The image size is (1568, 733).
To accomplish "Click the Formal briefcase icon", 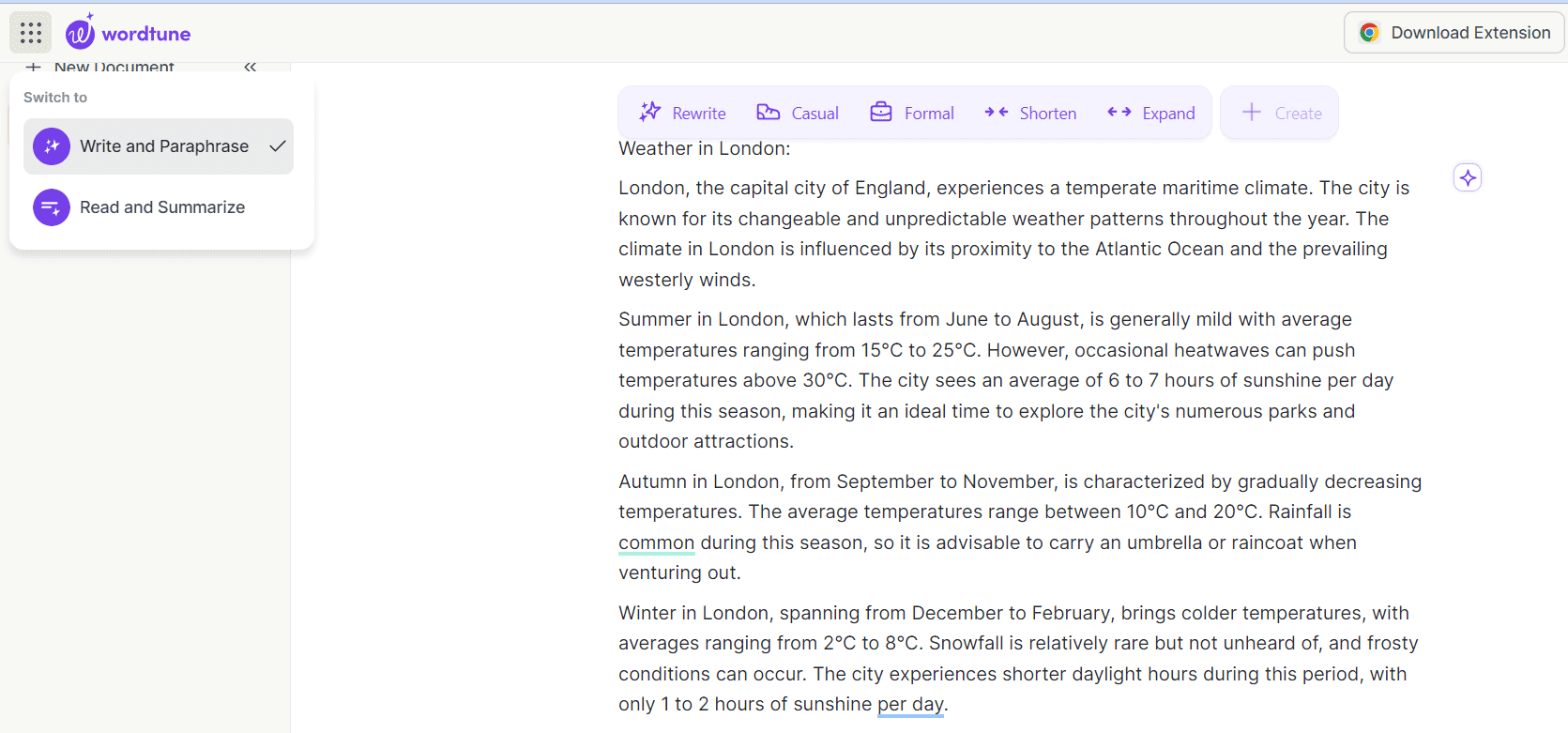I will [x=880, y=111].
